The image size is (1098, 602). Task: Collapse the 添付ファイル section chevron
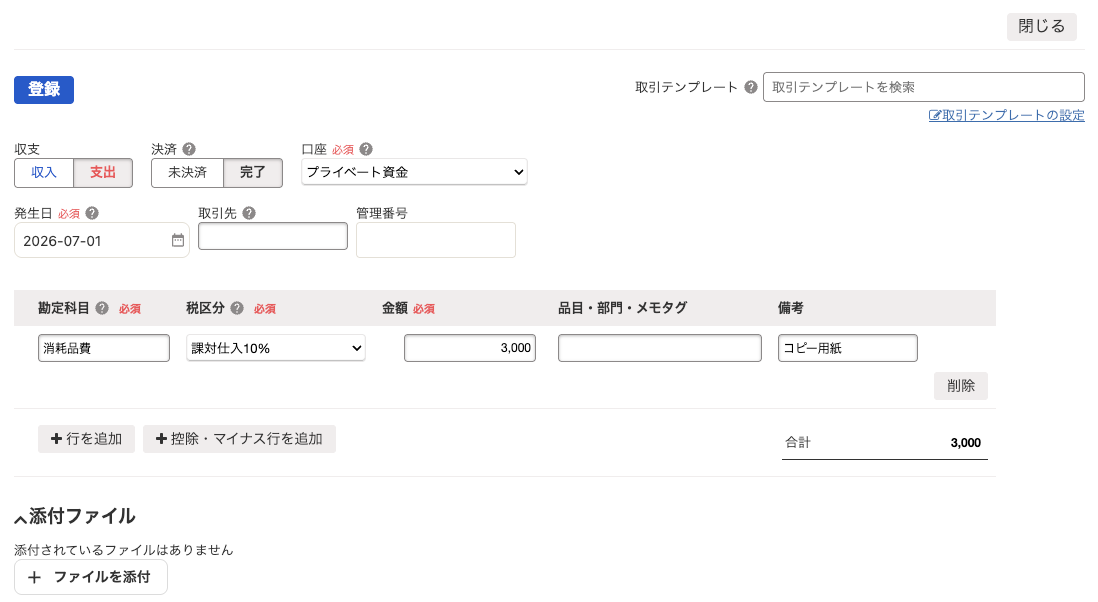[x=20, y=519]
